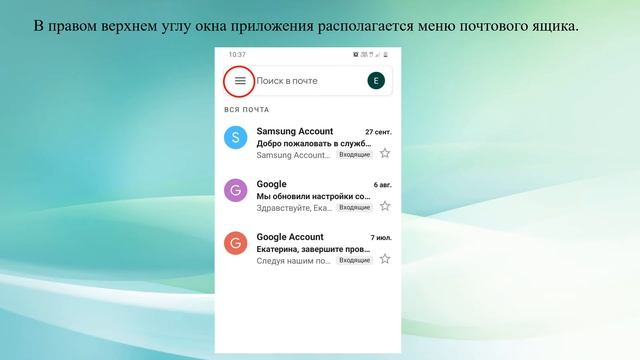Click 'Входящие' label on 'Следуя нашим' email

point(354,260)
